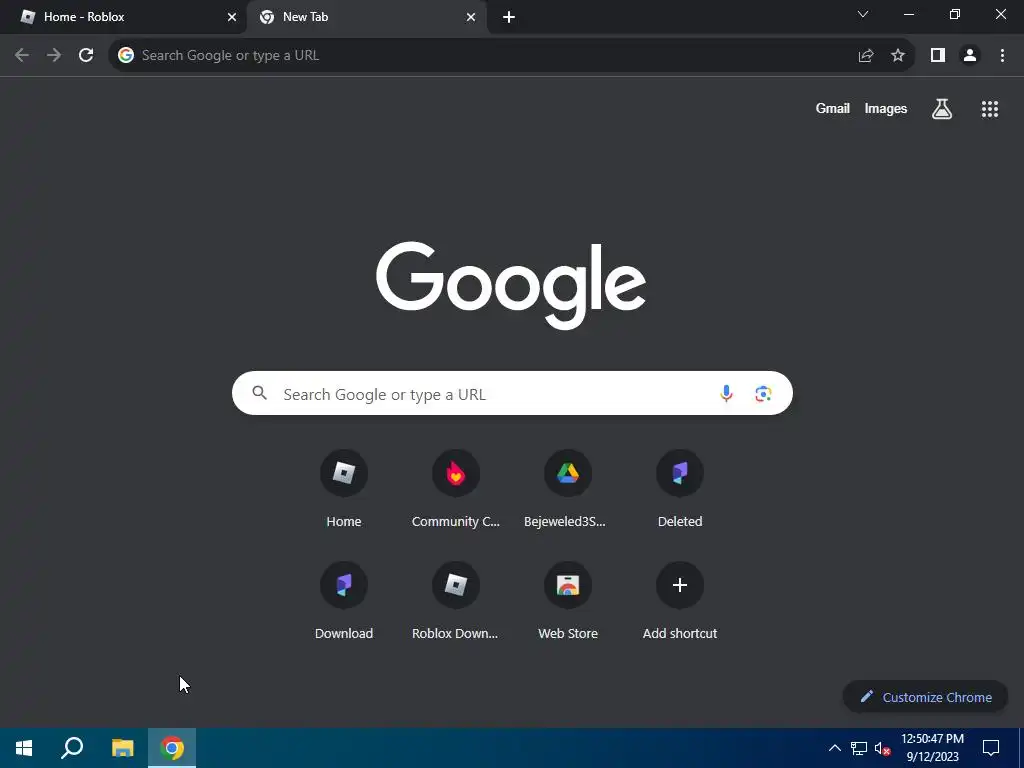Click the Google search box
Screen dimensions: 1024x768
point(512,393)
